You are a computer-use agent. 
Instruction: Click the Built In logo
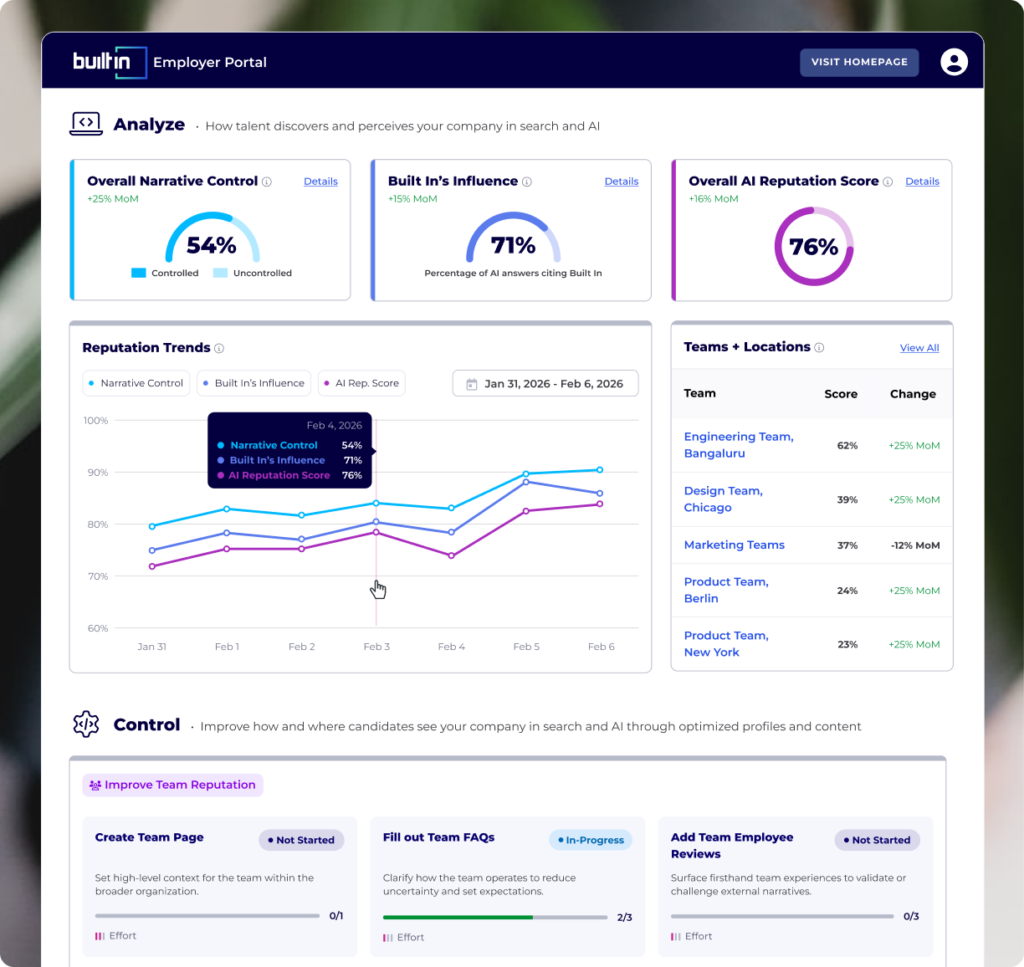(x=109, y=62)
